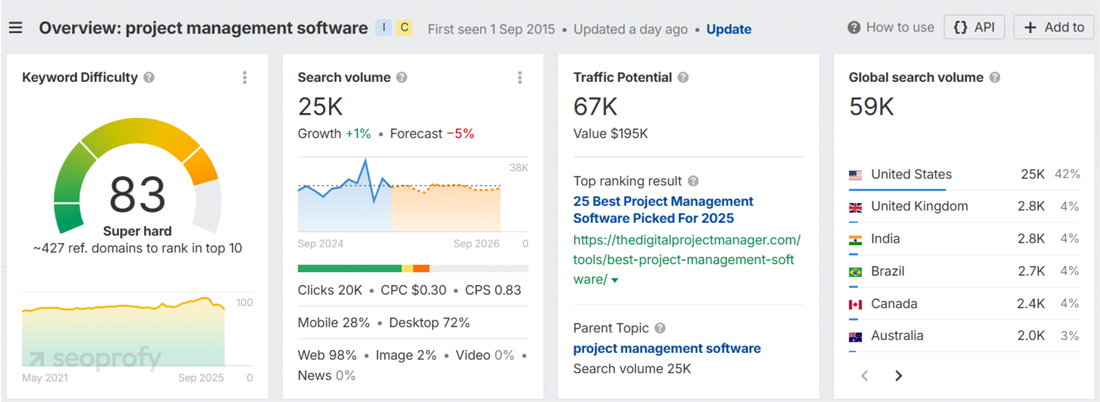Viewport: 1100px width, 402px height.
Task: Open 25 Best Project Management Software link
Action: pyautogui.click(x=663, y=209)
